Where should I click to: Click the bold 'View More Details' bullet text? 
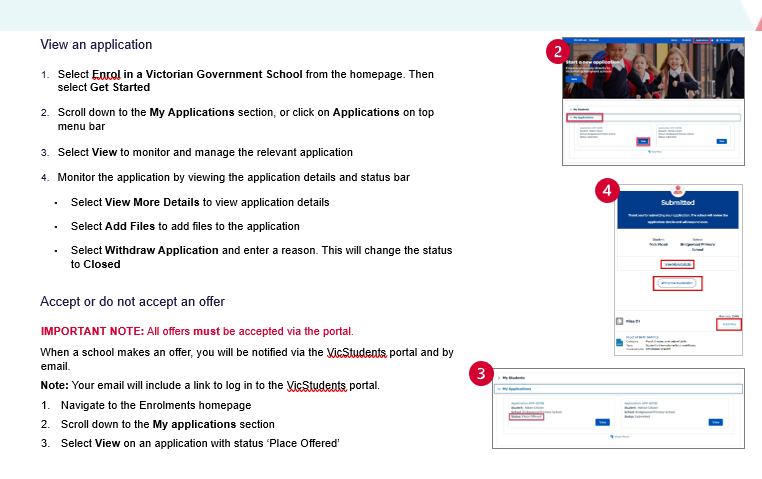tap(152, 202)
